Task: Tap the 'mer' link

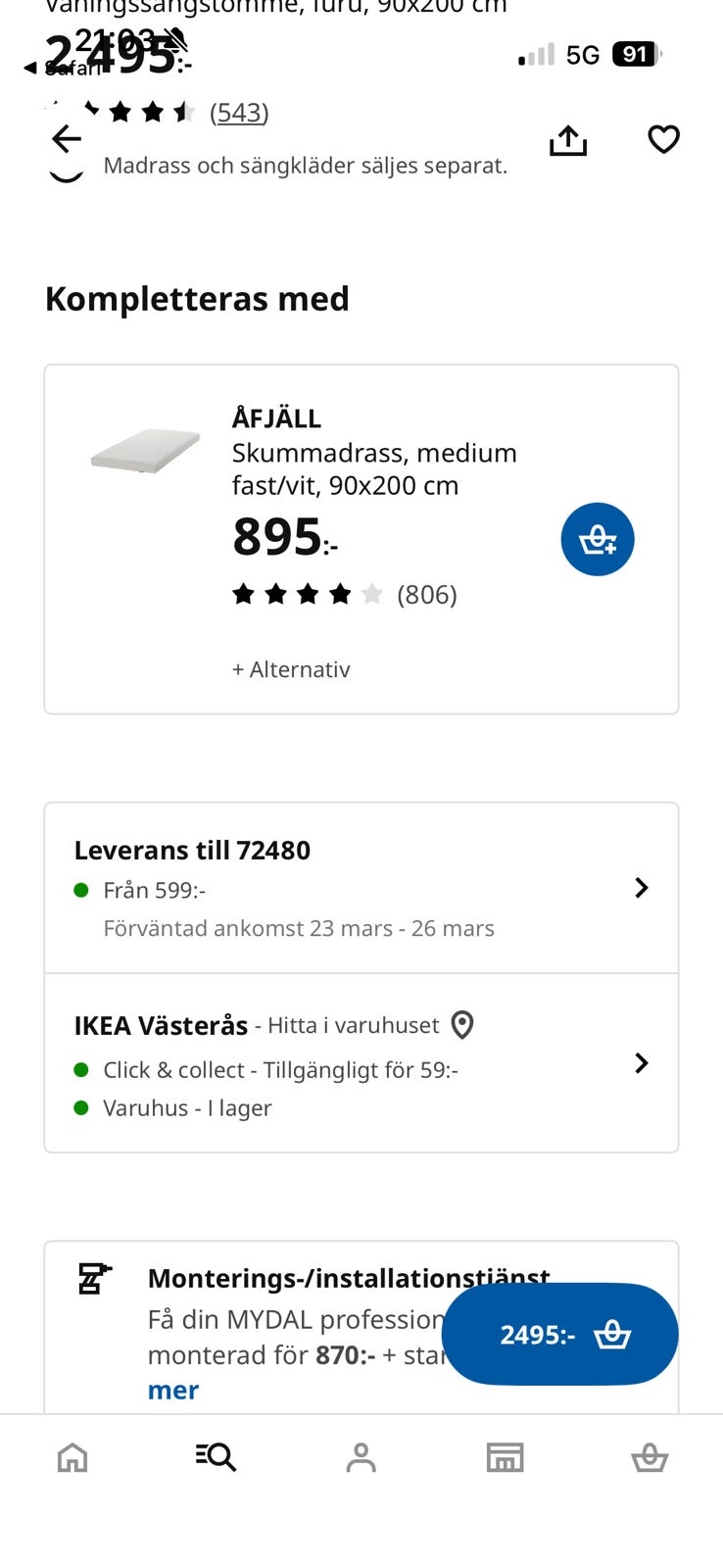Action: (172, 1391)
